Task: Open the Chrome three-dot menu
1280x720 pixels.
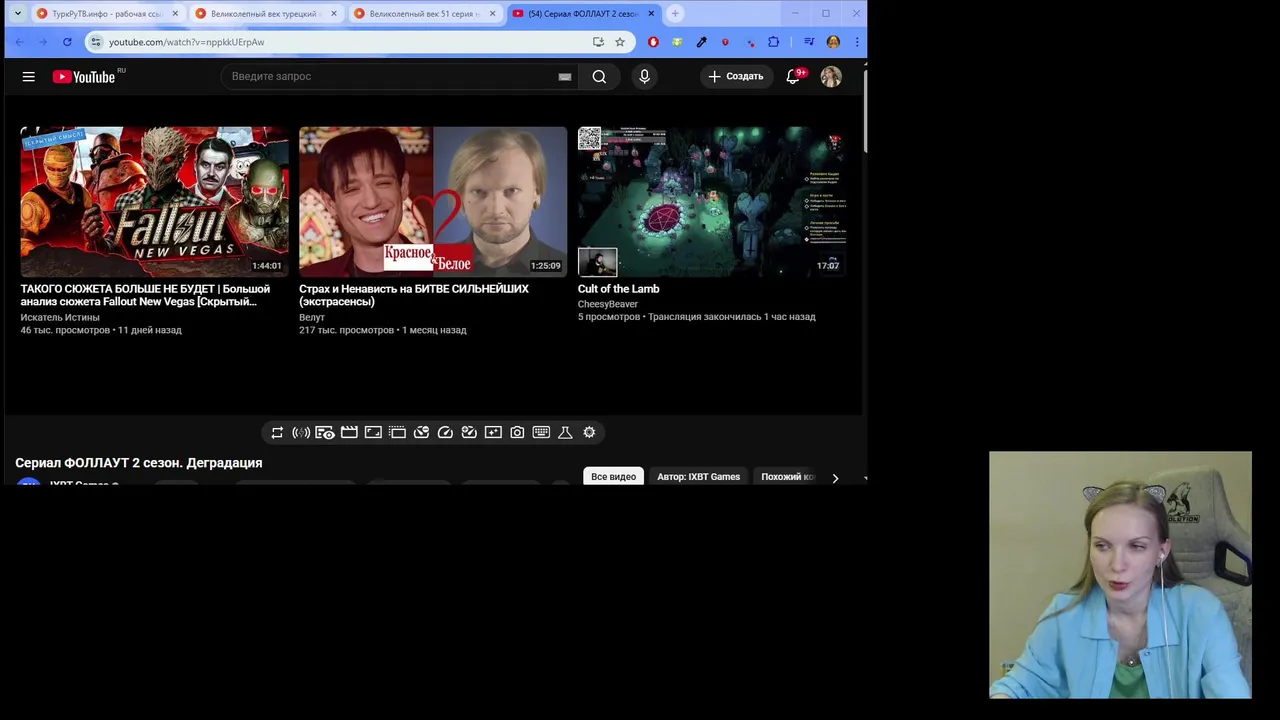Action: click(857, 42)
